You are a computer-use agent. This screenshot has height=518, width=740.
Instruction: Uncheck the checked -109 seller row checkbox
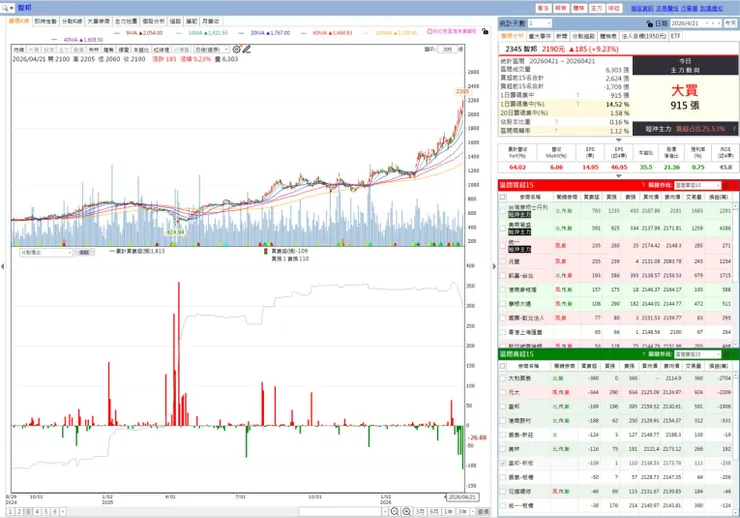click(x=503, y=463)
